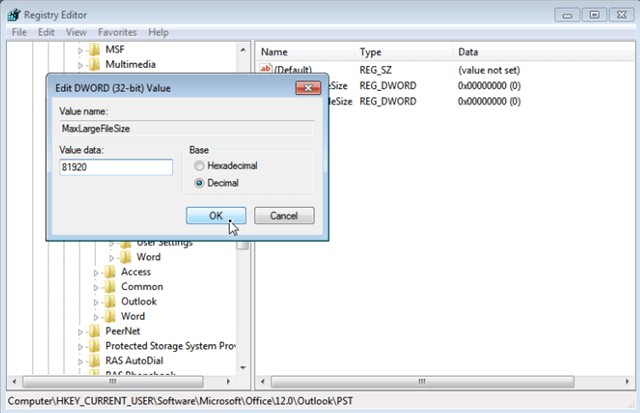The image size is (640, 413).
Task: Select the Access tree label
Action: (x=136, y=272)
